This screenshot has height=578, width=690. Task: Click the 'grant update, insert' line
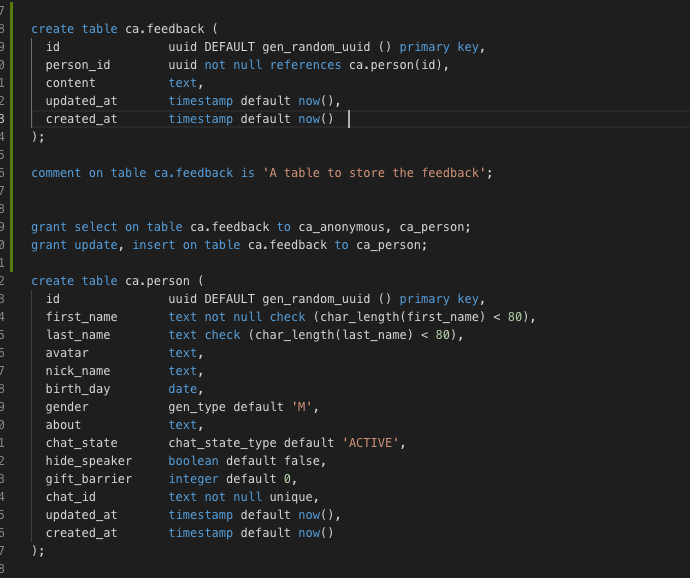[x=229, y=245]
